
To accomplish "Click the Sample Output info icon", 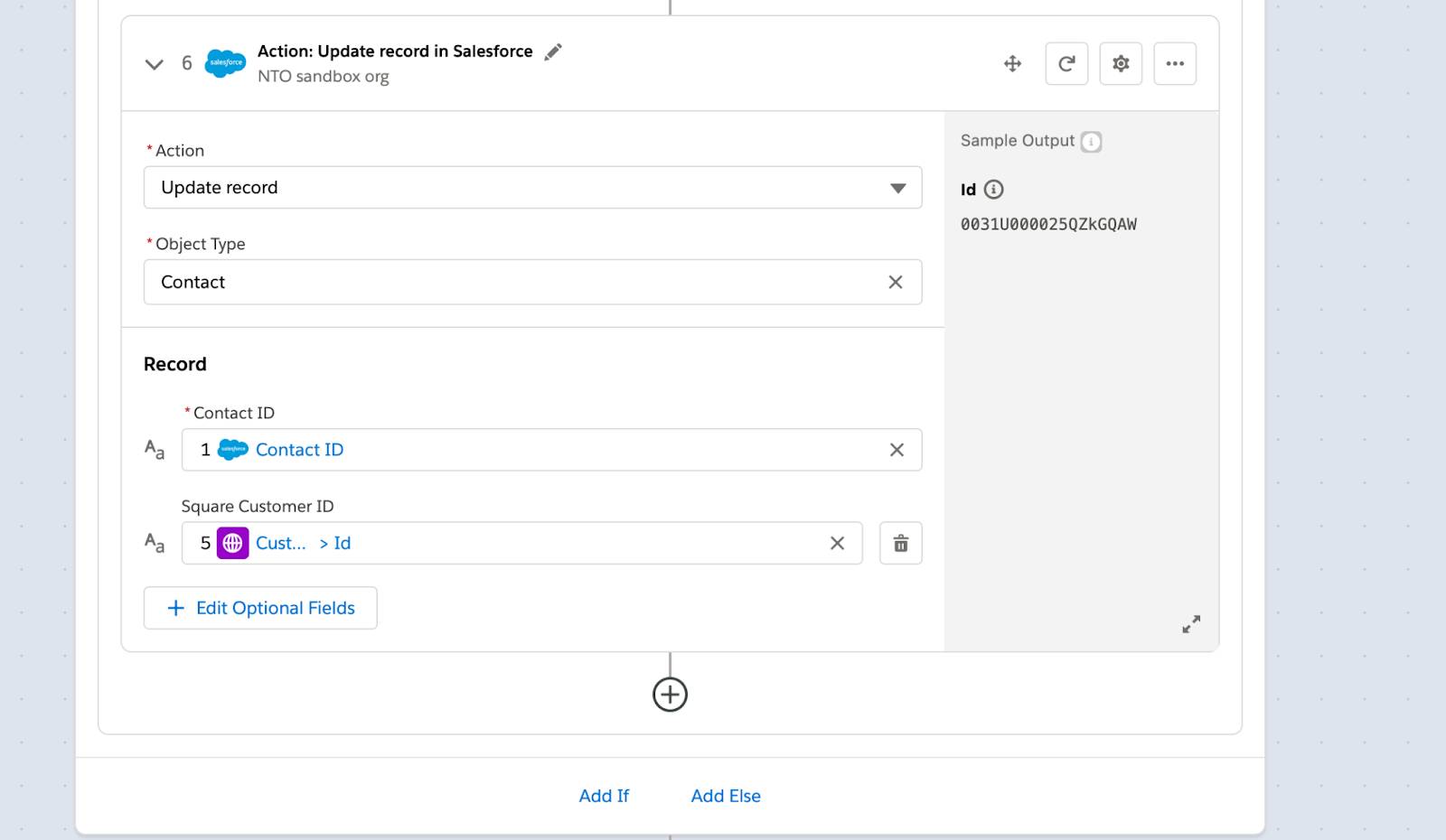I will (1092, 142).
